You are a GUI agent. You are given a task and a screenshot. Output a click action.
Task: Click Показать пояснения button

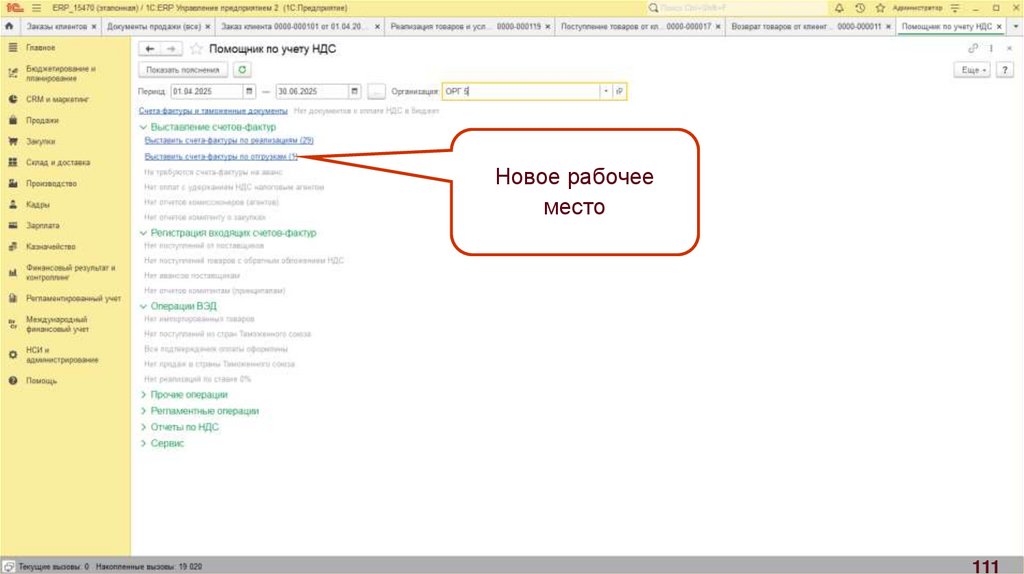click(x=183, y=70)
